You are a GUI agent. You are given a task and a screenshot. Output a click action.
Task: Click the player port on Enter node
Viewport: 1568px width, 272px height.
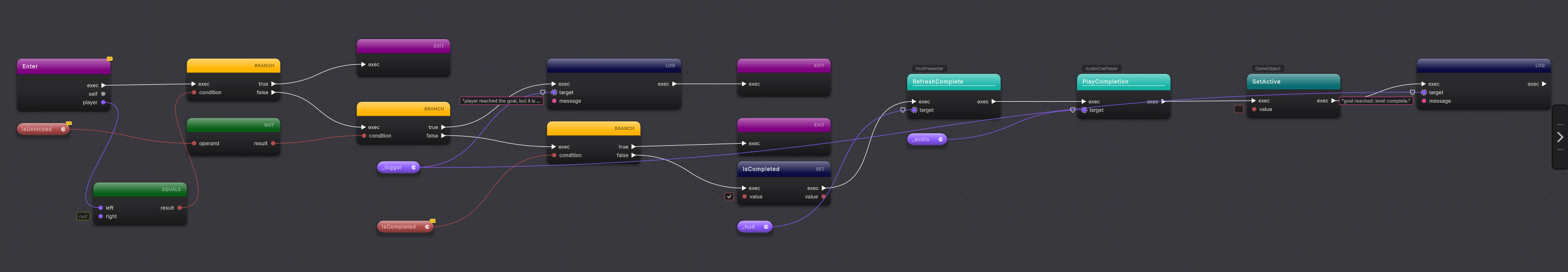103,102
